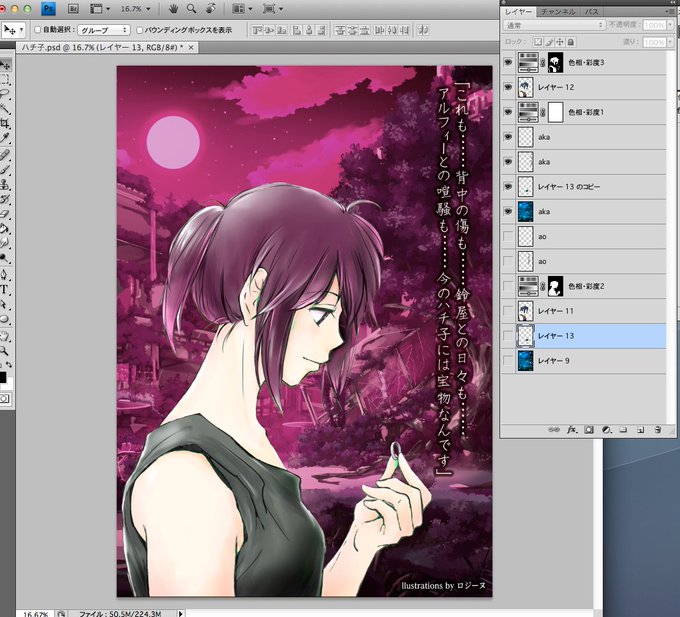680x617 pixels.
Task: Select the History Brush tool
Action: tap(5, 199)
